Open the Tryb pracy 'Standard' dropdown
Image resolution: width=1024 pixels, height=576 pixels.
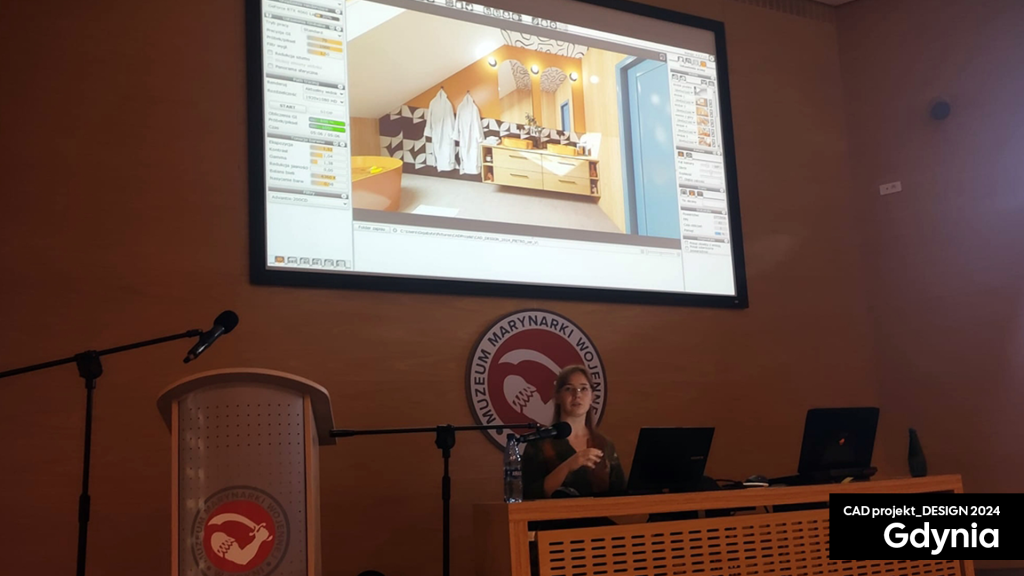tap(323, 31)
